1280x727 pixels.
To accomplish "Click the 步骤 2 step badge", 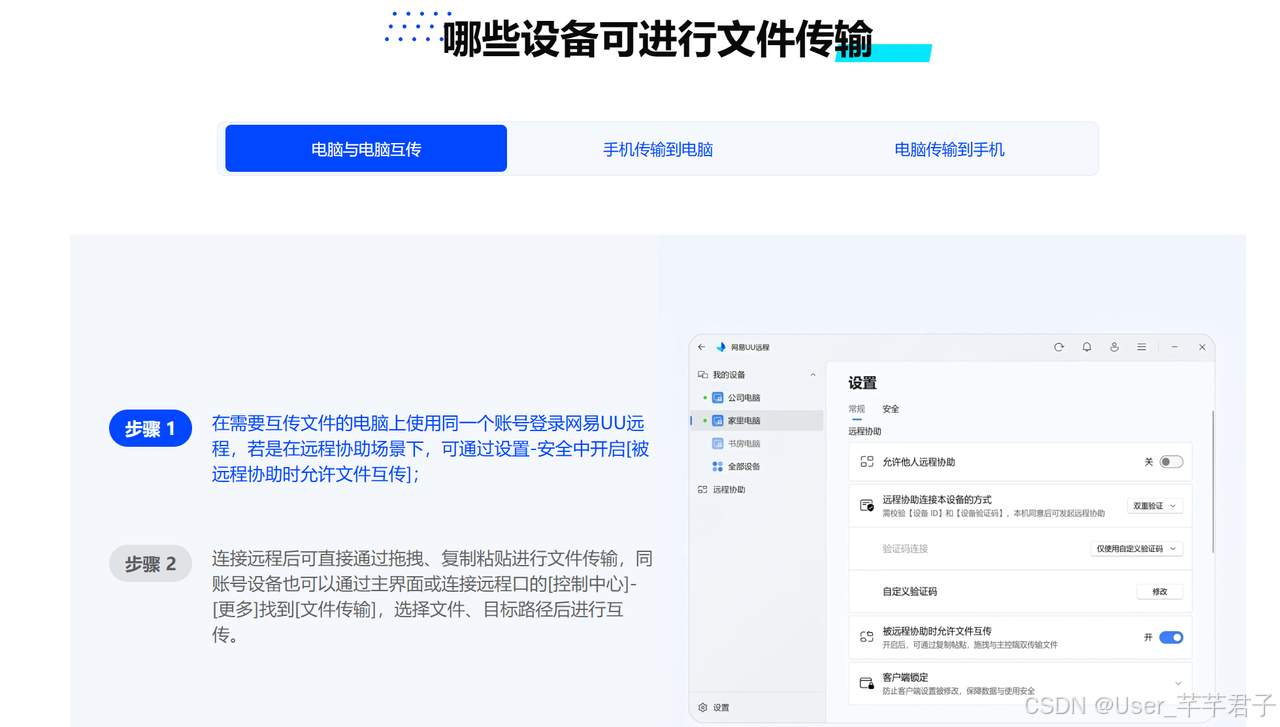I will click(x=150, y=564).
